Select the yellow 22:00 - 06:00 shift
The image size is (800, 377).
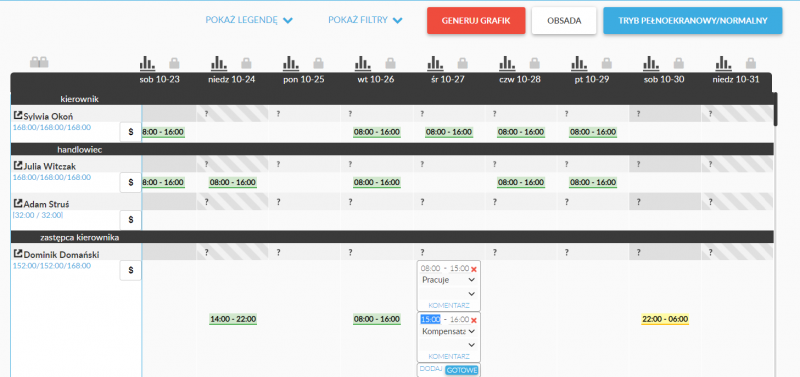(665, 319)
